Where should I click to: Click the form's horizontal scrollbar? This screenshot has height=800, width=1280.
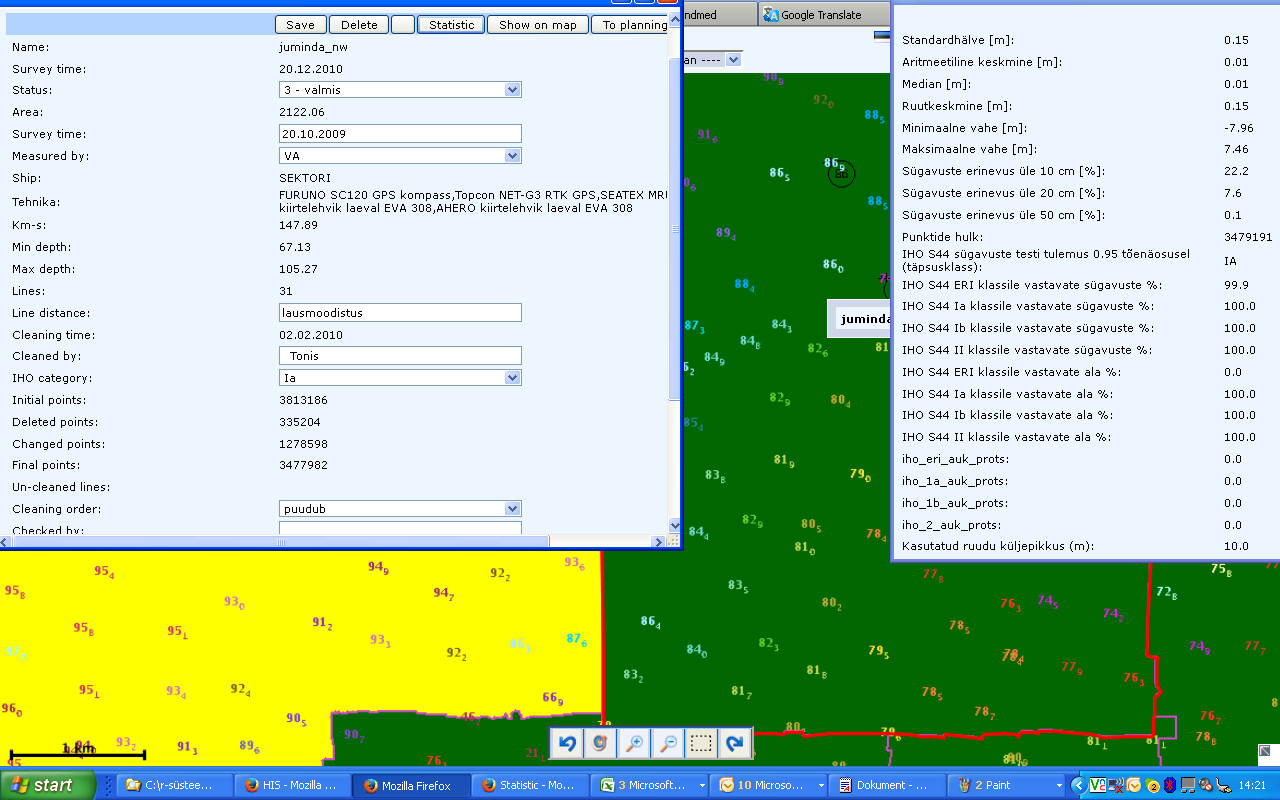[x=281, y=542]
